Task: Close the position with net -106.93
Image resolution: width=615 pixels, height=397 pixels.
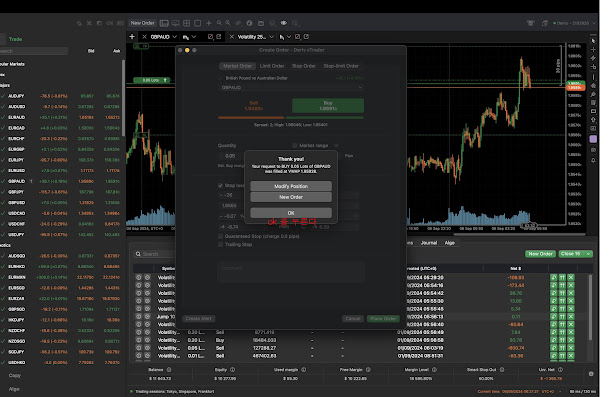Action: 571,277
